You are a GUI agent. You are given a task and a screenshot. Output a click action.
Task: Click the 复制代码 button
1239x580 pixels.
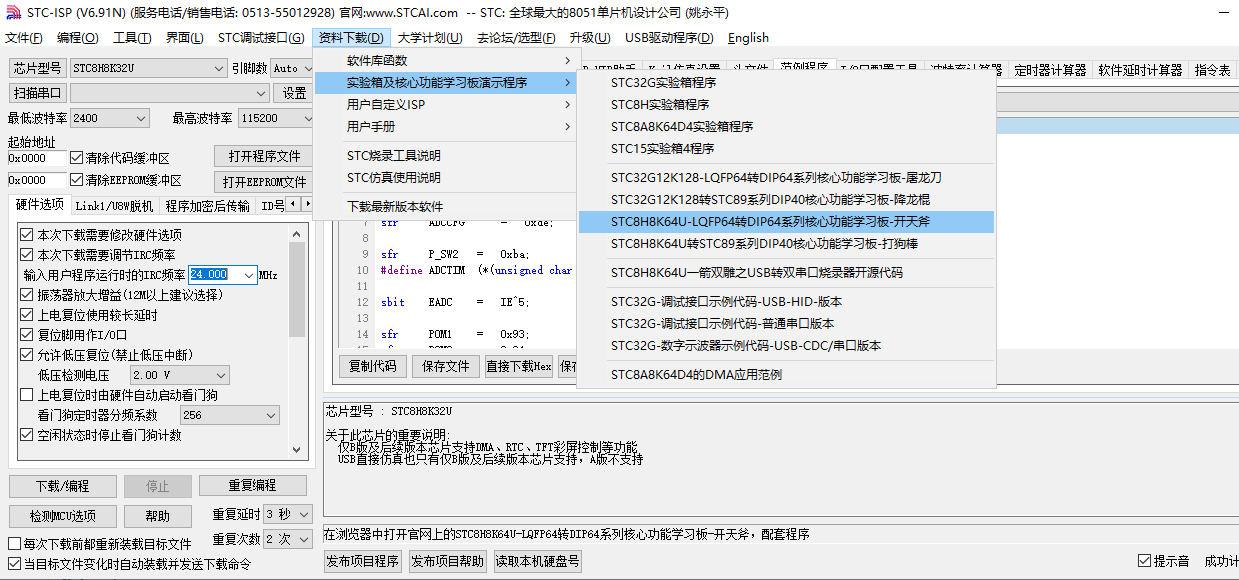tap(373, 366)
